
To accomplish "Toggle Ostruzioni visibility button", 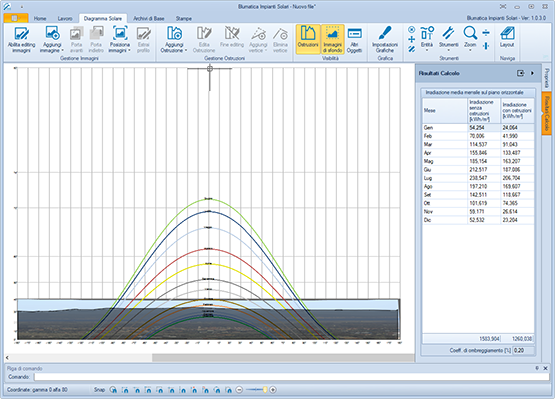I will pyautogui.click(x=308, y=39).
